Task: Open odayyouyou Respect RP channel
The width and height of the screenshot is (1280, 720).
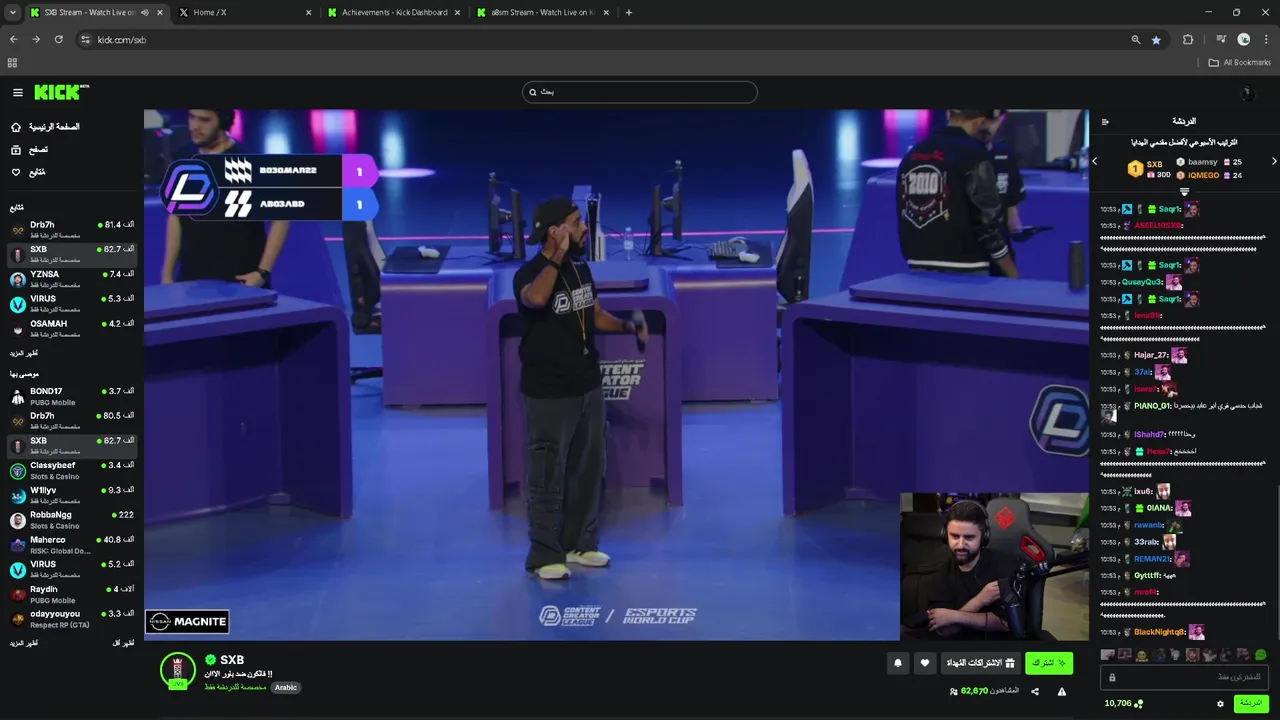Action: click(x=71, y=619)
